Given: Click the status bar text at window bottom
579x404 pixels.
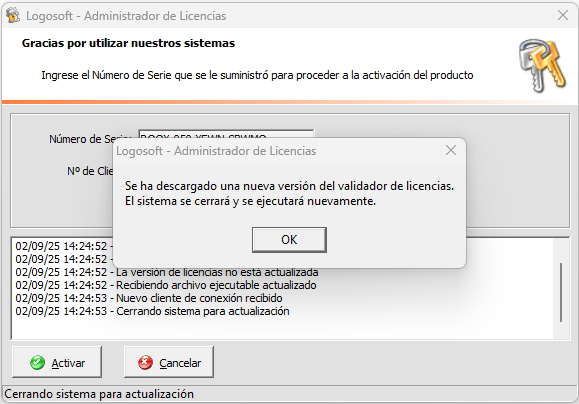Looking at the screenshot, I should coord(99,394).
